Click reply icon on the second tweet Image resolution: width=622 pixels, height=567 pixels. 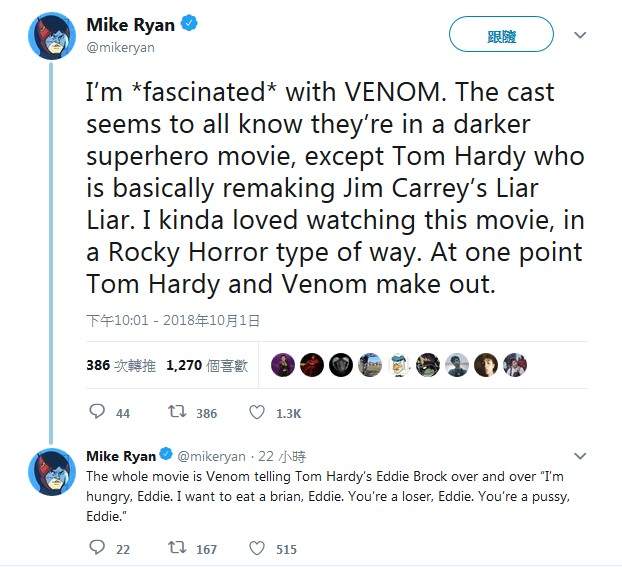[x=97, y=548]
